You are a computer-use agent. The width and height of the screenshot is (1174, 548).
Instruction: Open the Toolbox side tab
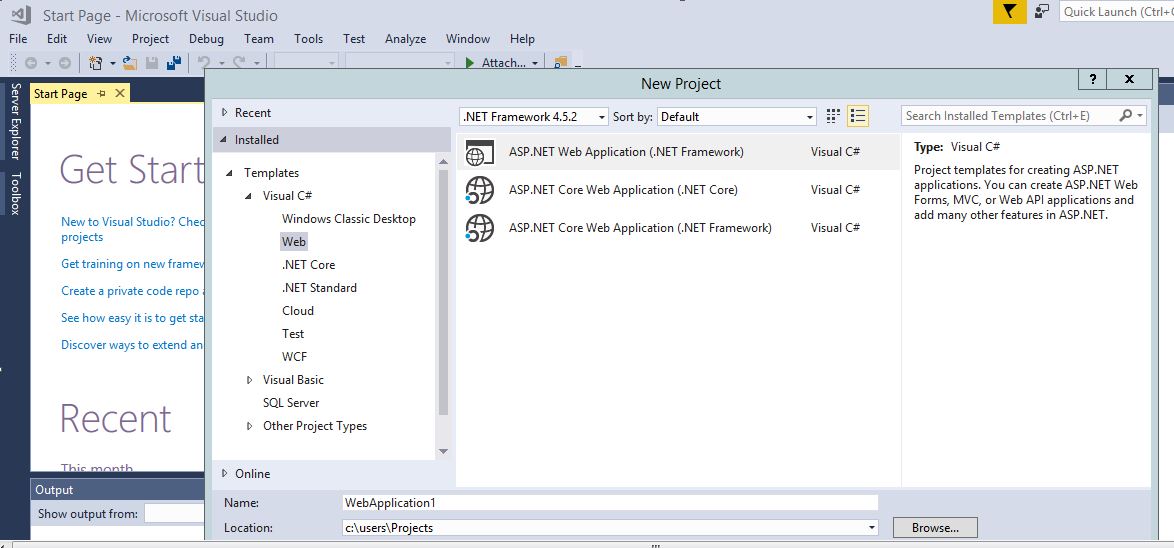pos(15,193)
